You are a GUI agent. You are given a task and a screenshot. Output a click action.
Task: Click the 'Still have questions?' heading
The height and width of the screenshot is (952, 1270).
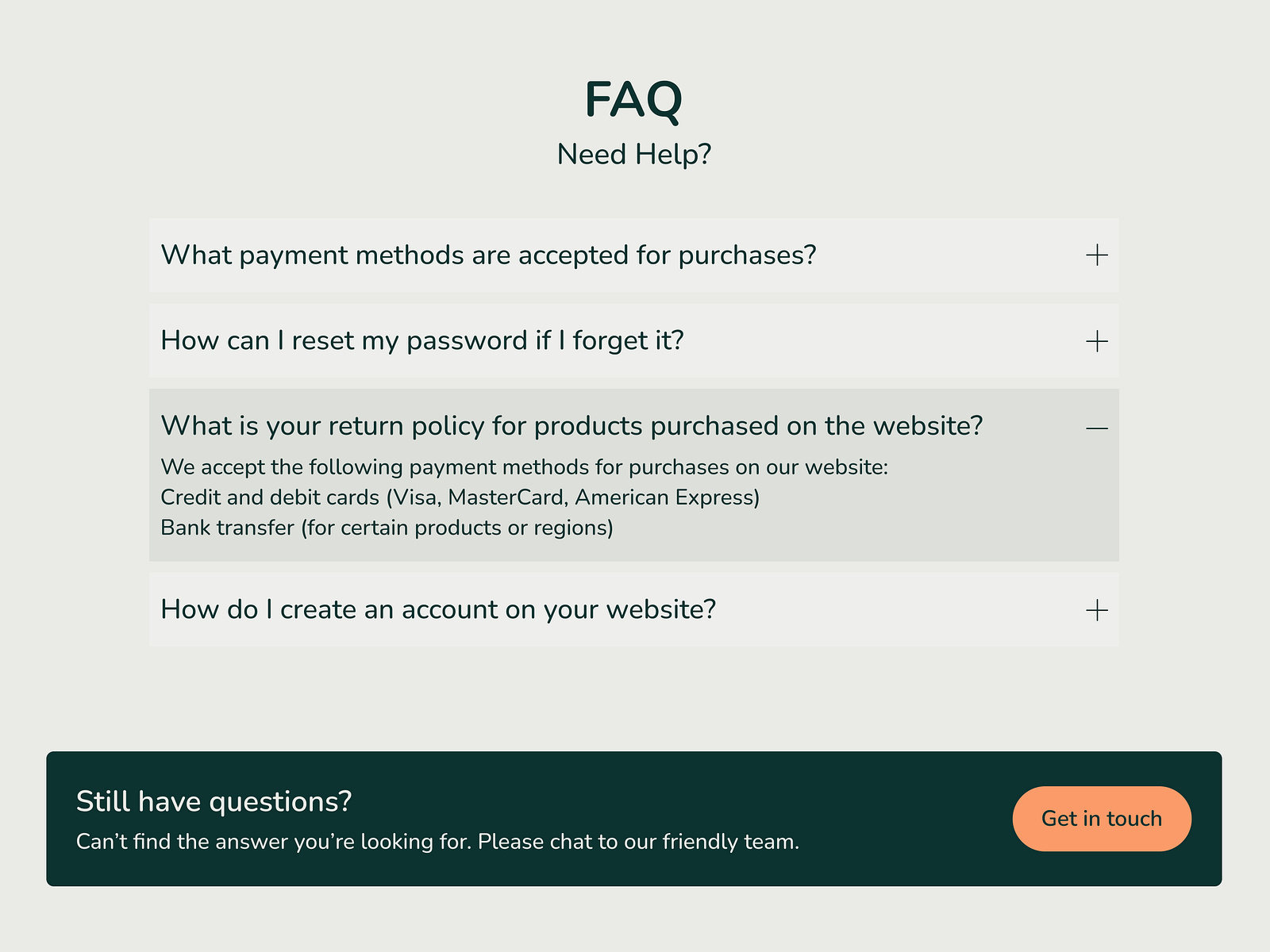214,801
